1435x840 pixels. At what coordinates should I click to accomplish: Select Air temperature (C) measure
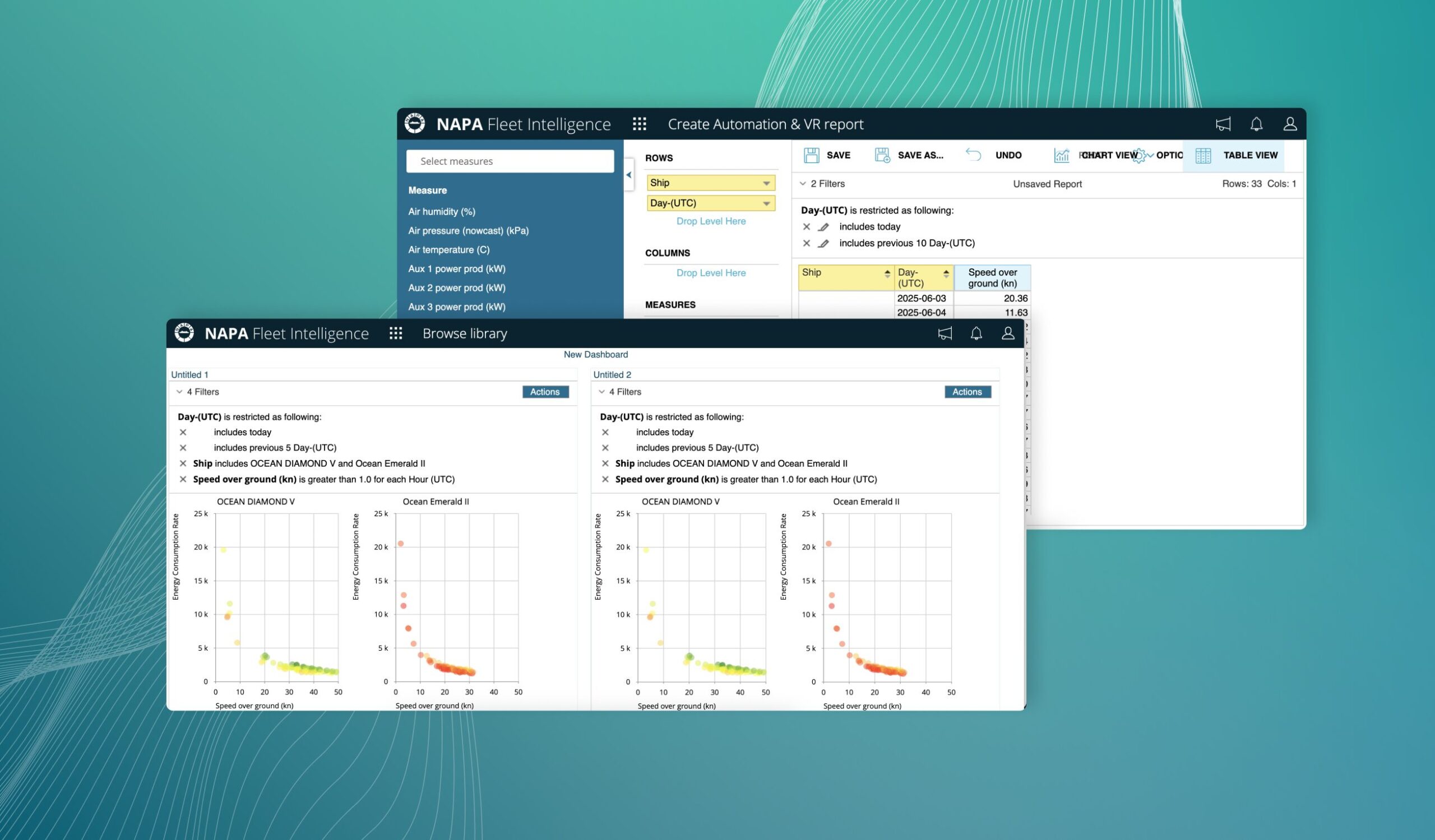click(x=449, y=250)
